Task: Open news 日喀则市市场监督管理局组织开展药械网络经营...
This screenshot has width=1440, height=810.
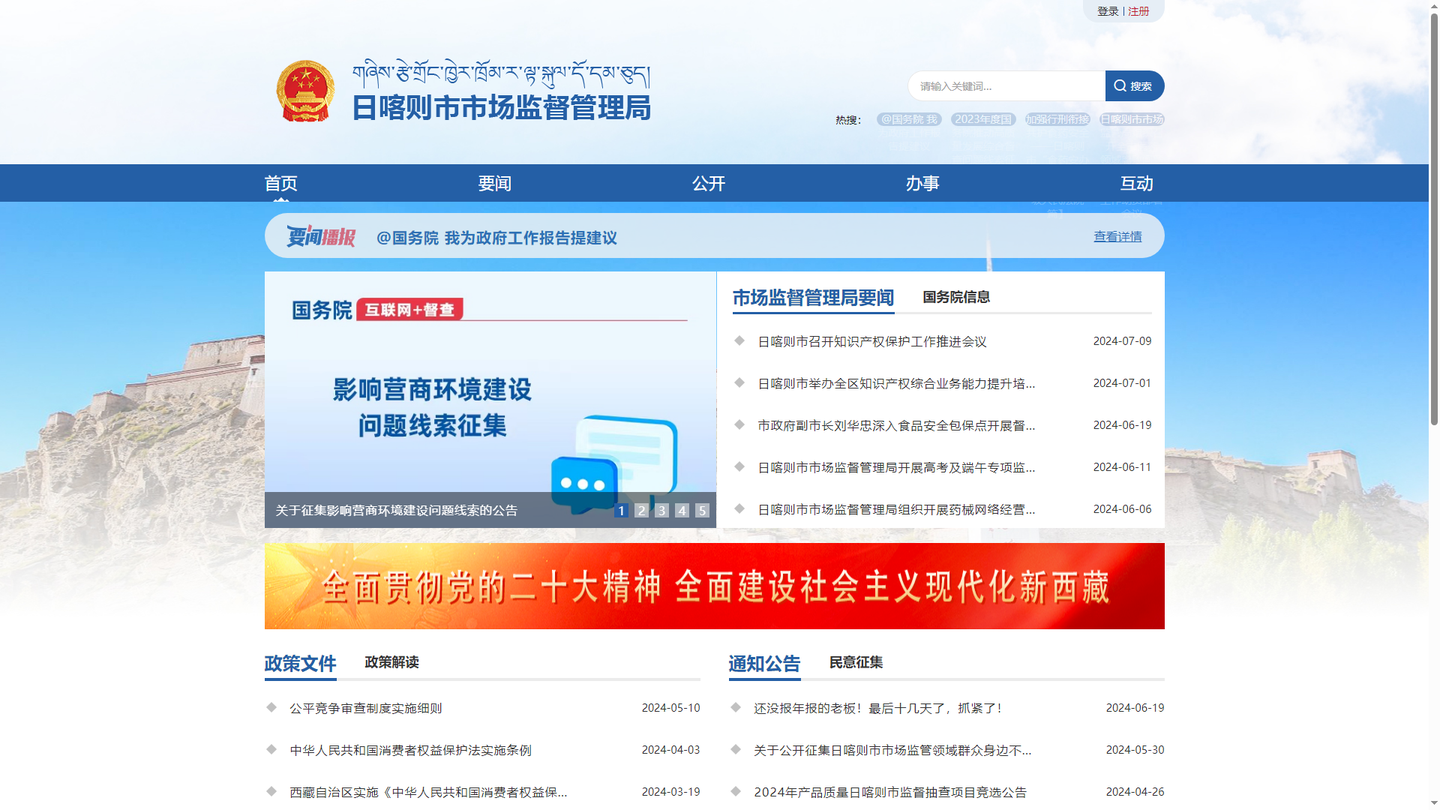Action: point(896,510)
